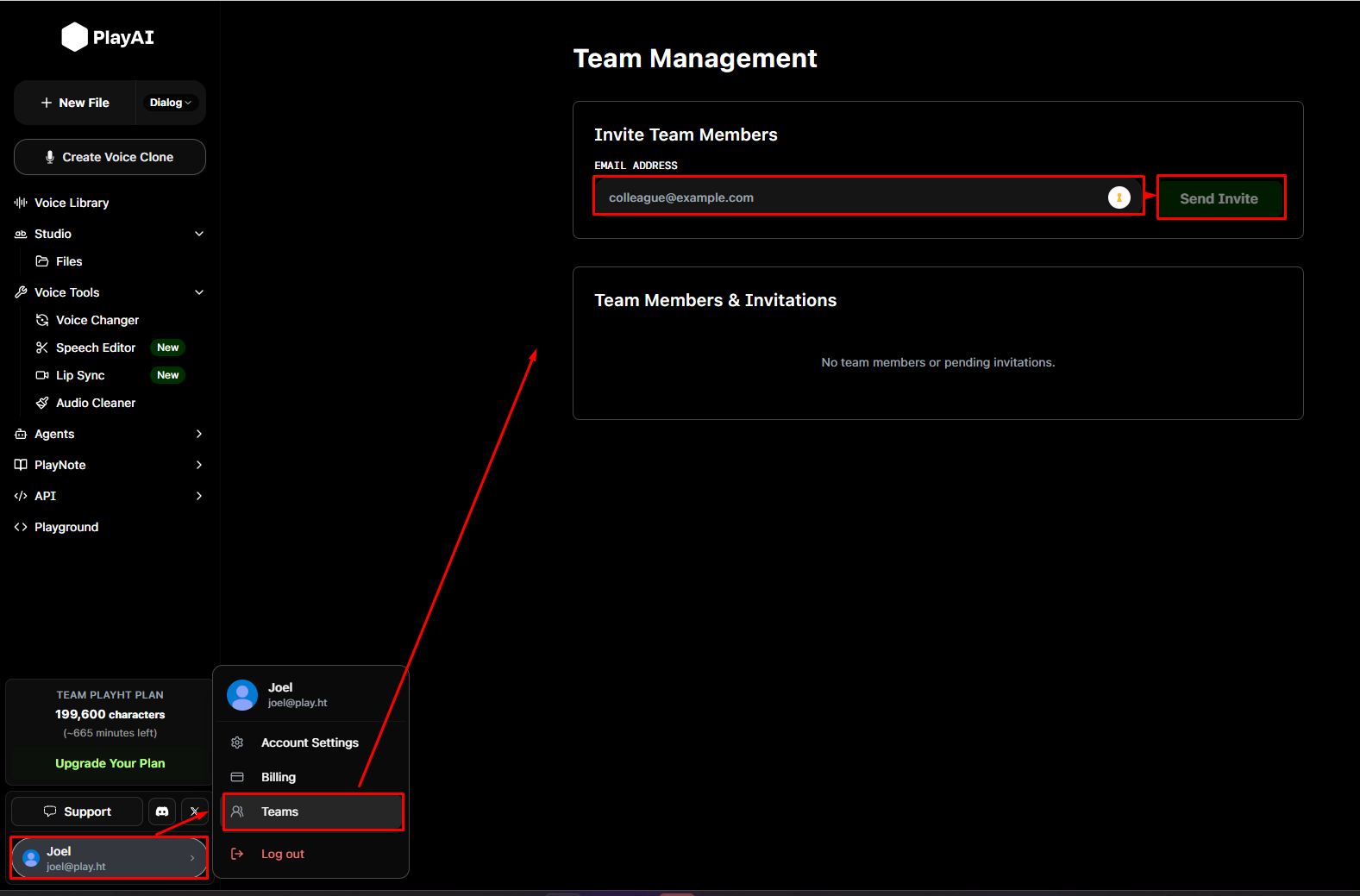The height and width of the screenshot is (896, 1360).
Task: Create a New File
Action: pyautogui.click(x=75, y=103)
